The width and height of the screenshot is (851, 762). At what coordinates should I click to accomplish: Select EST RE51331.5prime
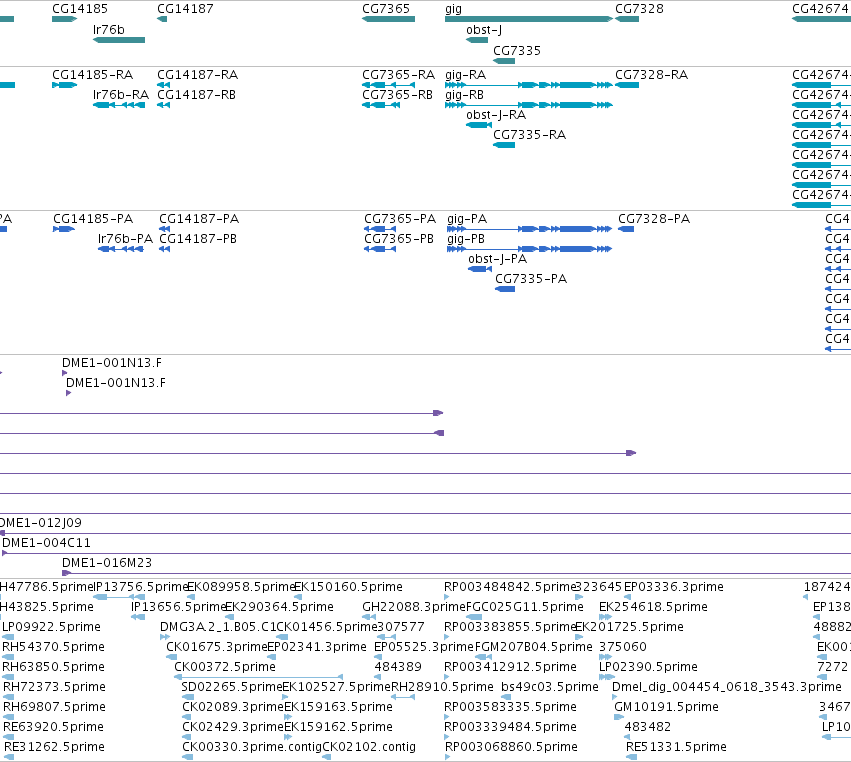pyautogui.click(x=676, y=747)
